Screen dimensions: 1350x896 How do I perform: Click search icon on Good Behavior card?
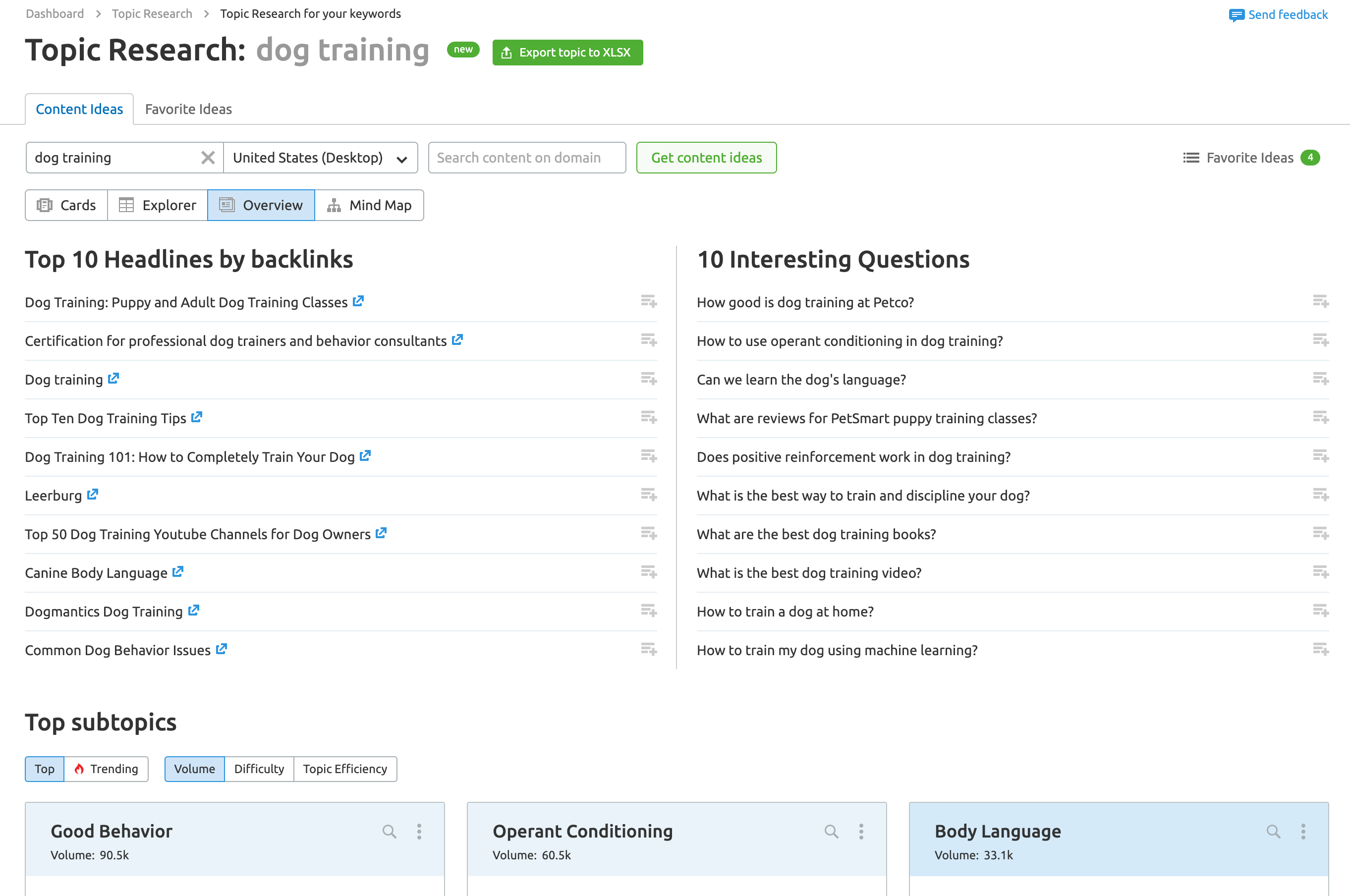[x=389, y=832]
